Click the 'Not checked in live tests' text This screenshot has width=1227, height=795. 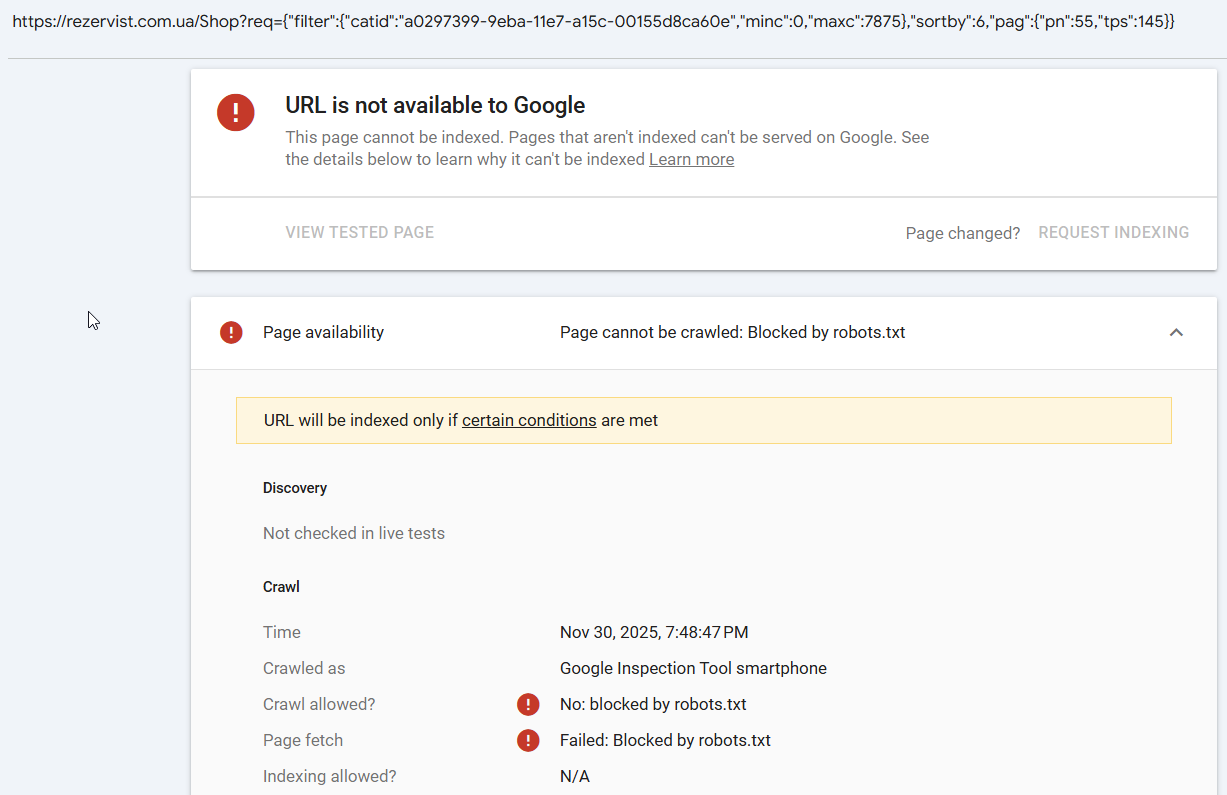point(354,533)
